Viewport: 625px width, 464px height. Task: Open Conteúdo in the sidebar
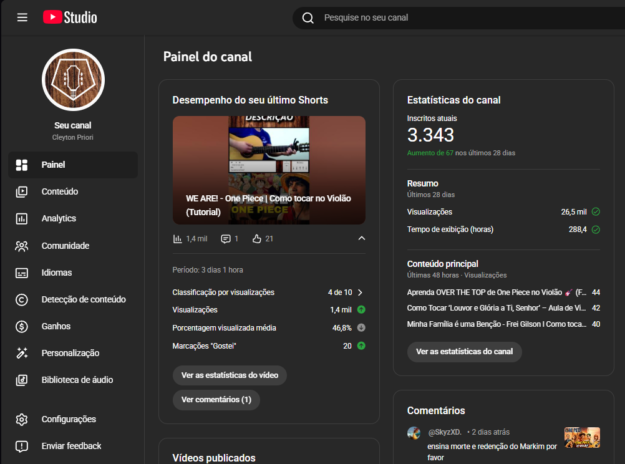(73, 192)
